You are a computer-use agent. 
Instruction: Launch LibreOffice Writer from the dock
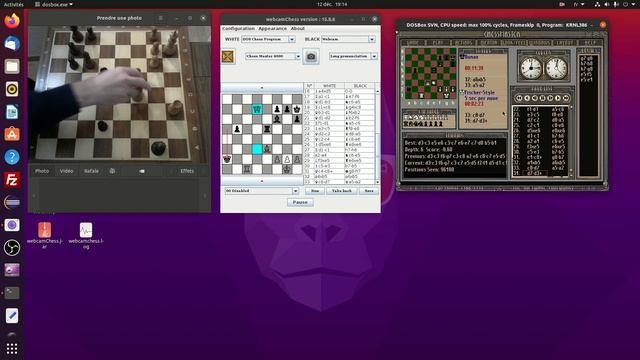click(x=12, y=111)
